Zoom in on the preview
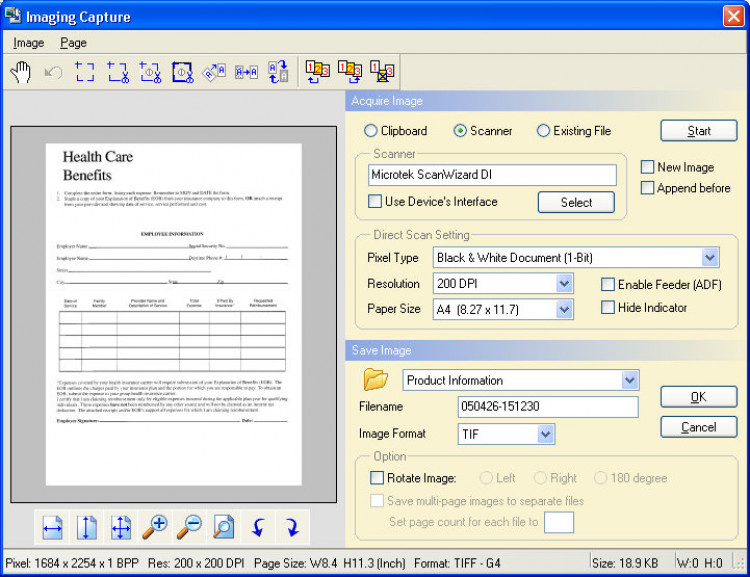Viewport: 750px width, 577px height. click(x=155, y=528)
